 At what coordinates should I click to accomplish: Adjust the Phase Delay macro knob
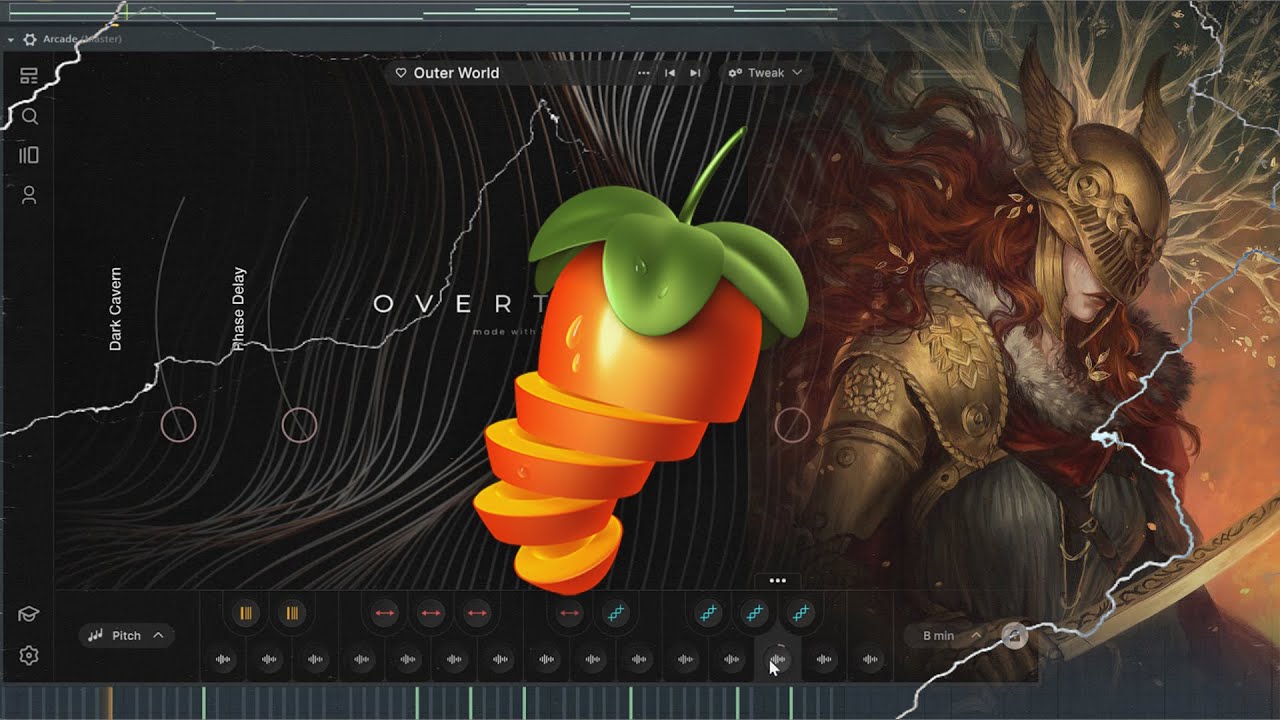[299, 425]
